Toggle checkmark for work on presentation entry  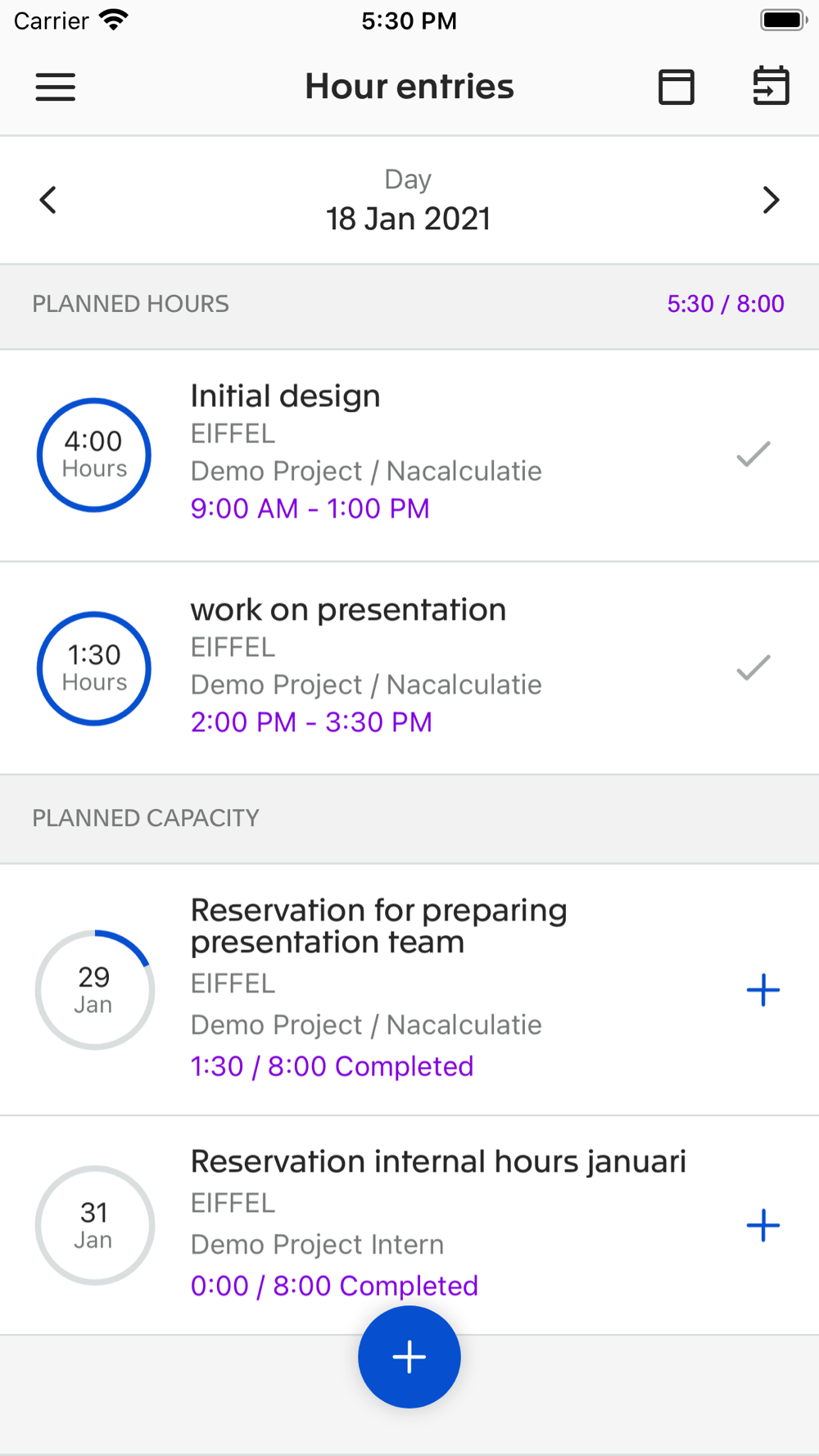[x=753, y=667]
